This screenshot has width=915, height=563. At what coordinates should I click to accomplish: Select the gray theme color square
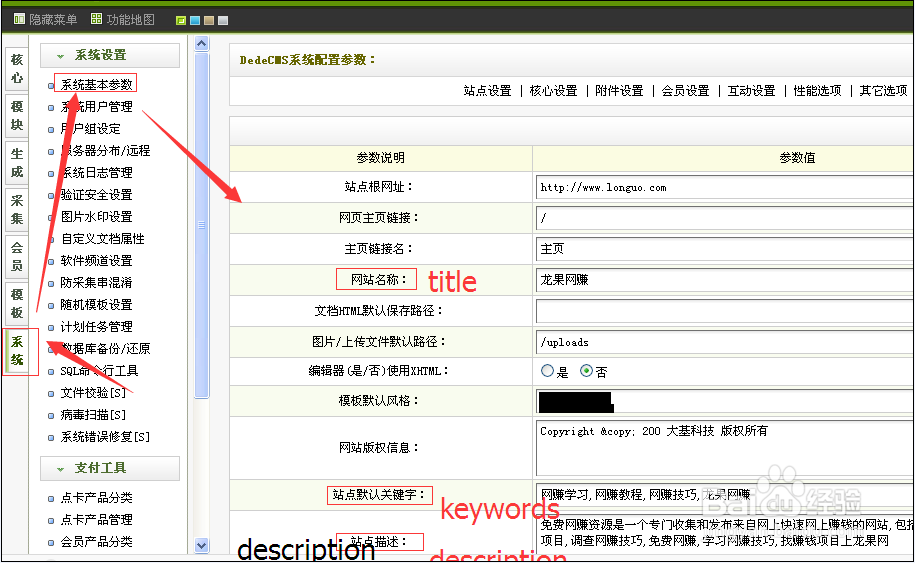click(223, 20)
